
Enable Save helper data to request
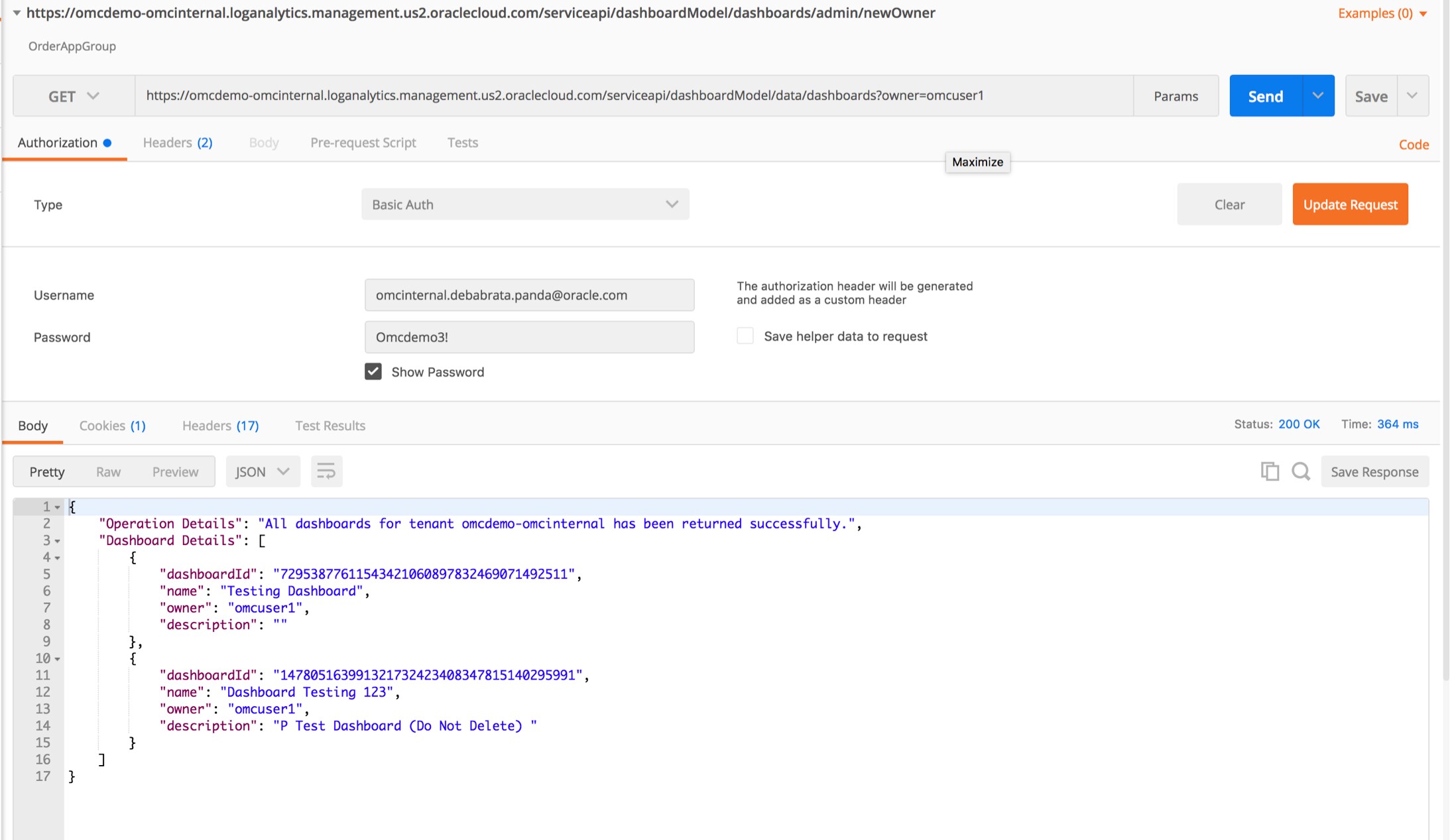[745, 336]
